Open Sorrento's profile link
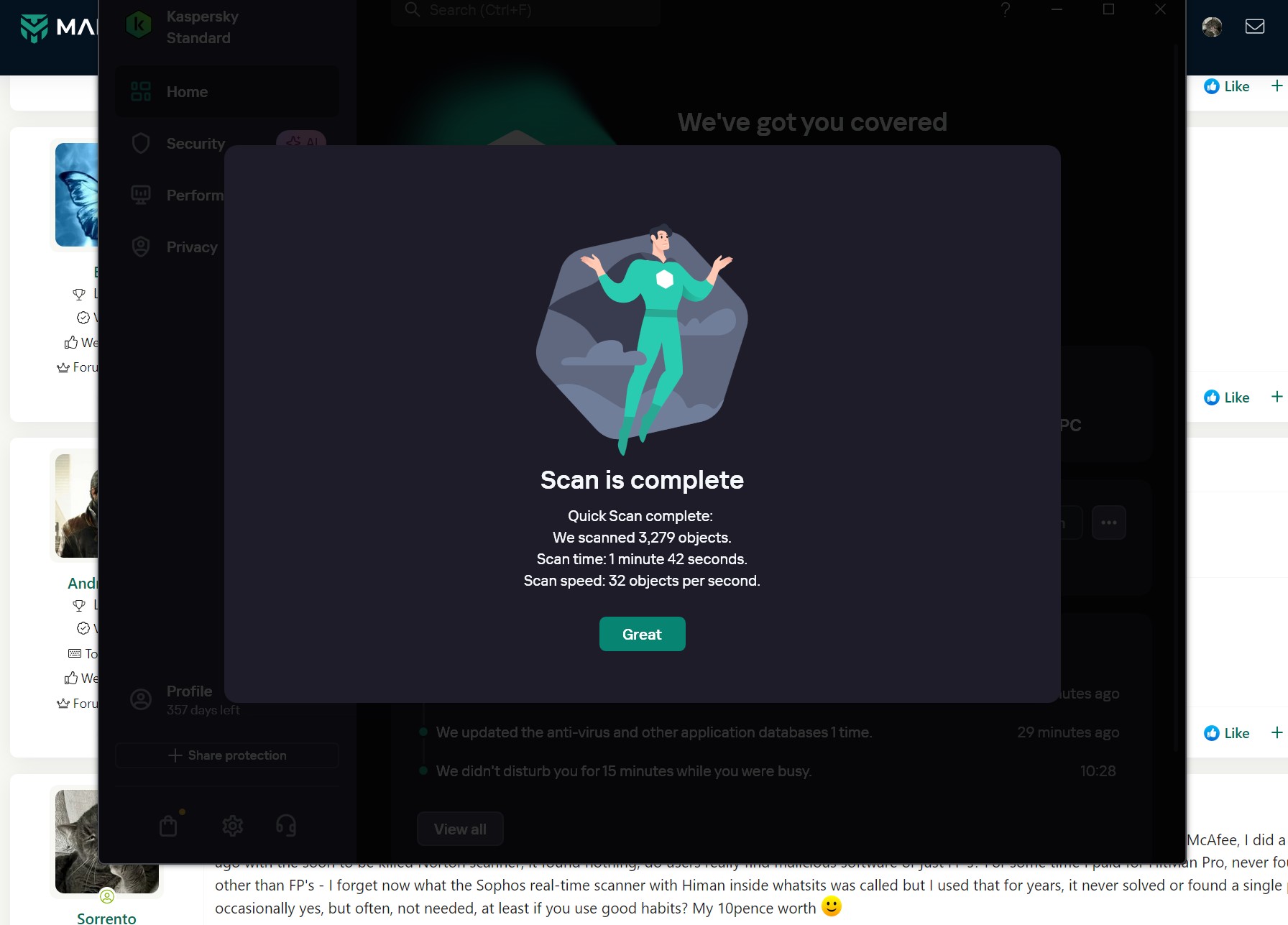 [106, 918]
